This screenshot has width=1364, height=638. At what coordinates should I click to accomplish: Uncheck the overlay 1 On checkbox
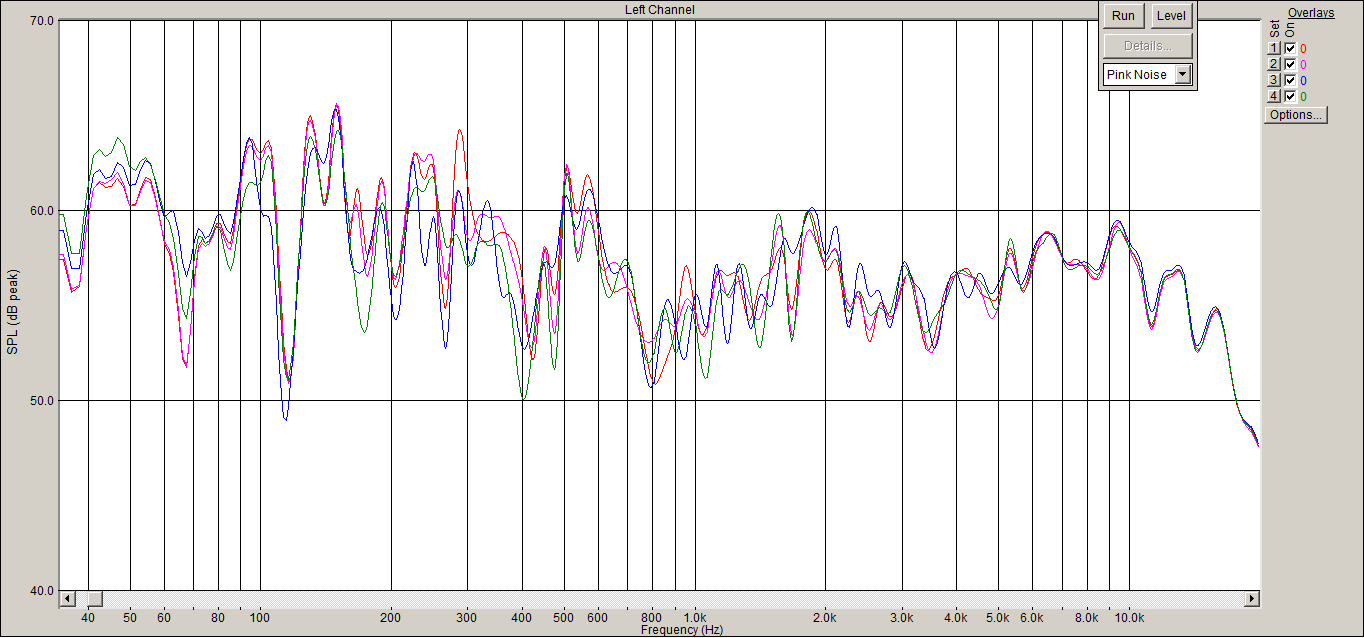(1290, 48)
